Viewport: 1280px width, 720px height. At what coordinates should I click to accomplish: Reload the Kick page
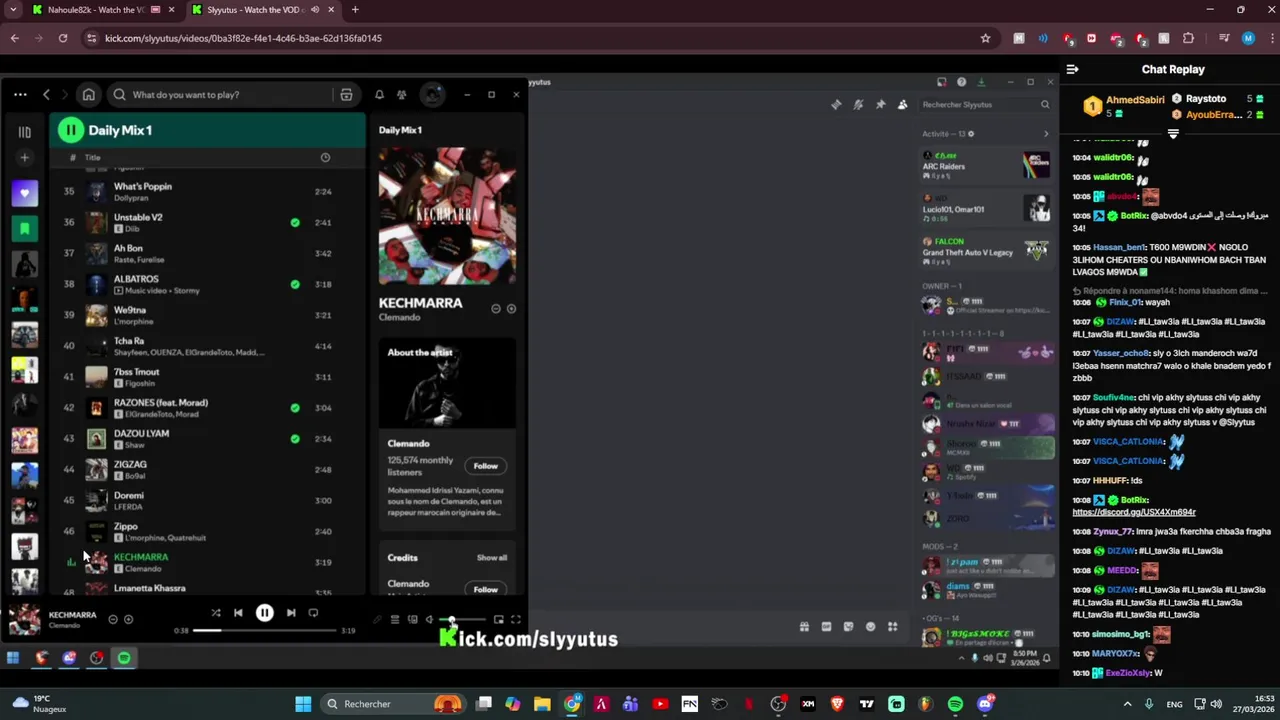click(62, 38)
